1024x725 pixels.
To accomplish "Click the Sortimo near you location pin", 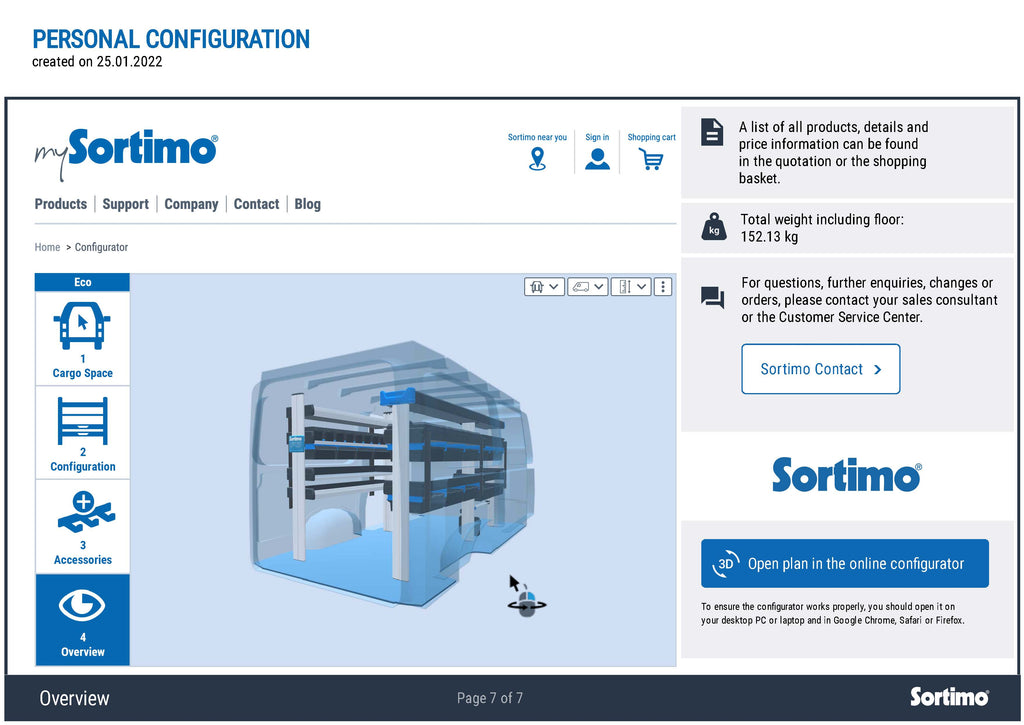I will (x=537, y=159).
